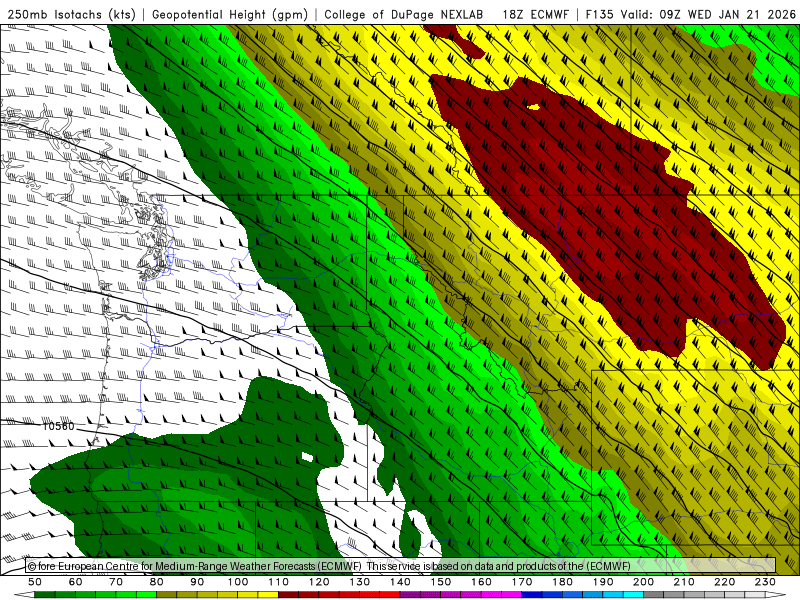The height and width of the screenshot is (600, 800).
Task: Click the 'Valid: 09Z WED JAN 21 2026' timestamp
Action: (x=707, y=14)
